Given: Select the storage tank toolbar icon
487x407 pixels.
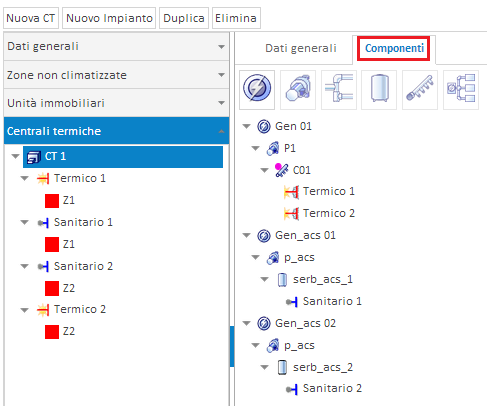Looking at the screenshot, I should click(x=379, y=89).
